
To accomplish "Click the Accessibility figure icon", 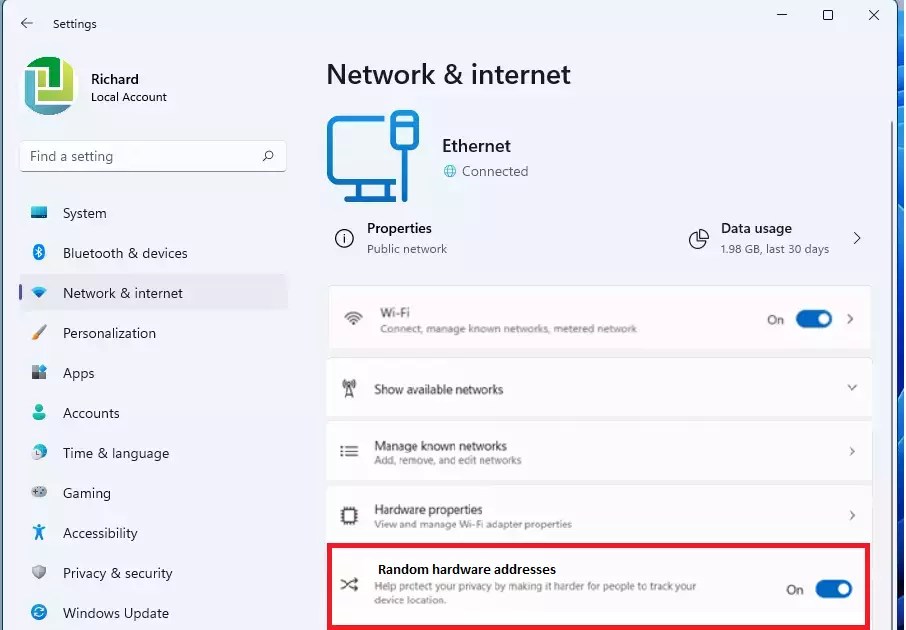I will point(39,533).
